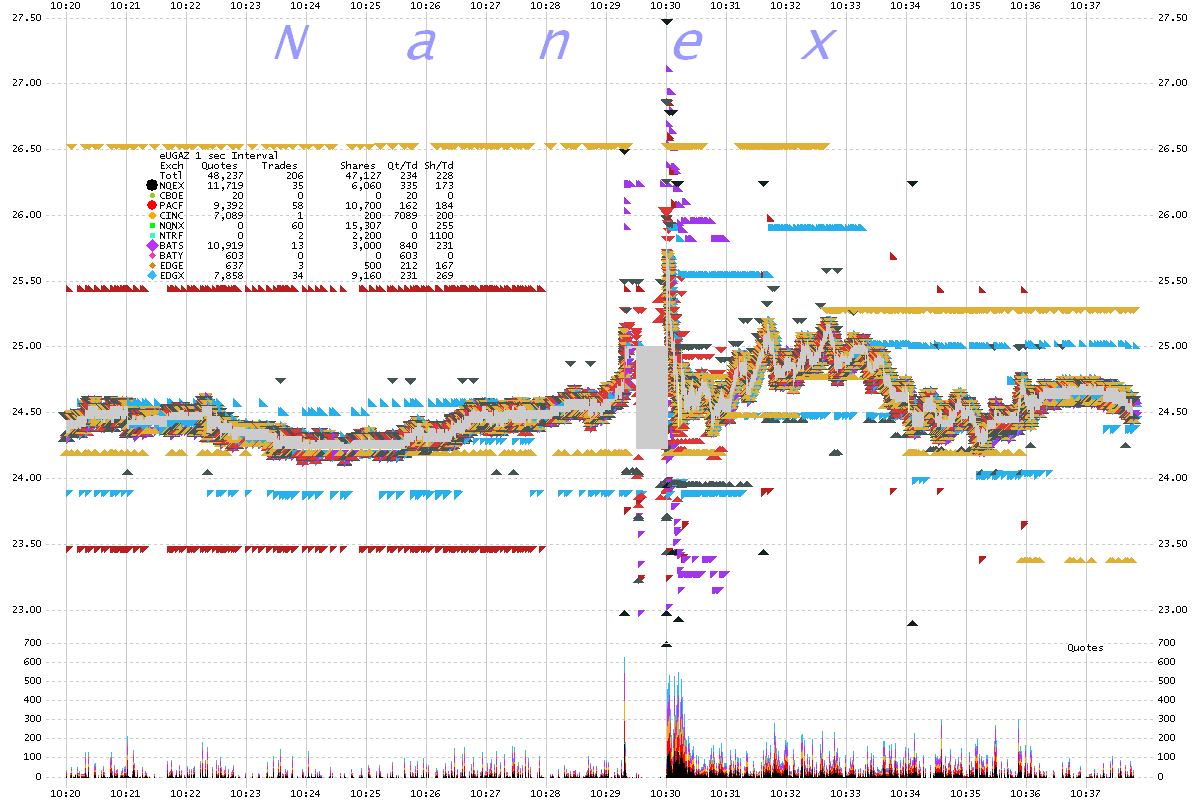
Task: Click the '25.00' label on the left price axis
Action: click(28, 347)
